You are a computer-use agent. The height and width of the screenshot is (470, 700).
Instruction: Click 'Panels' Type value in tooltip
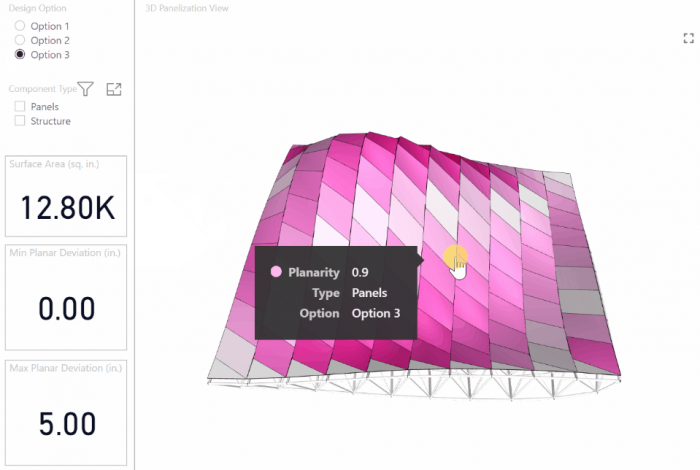click(369, 293)
